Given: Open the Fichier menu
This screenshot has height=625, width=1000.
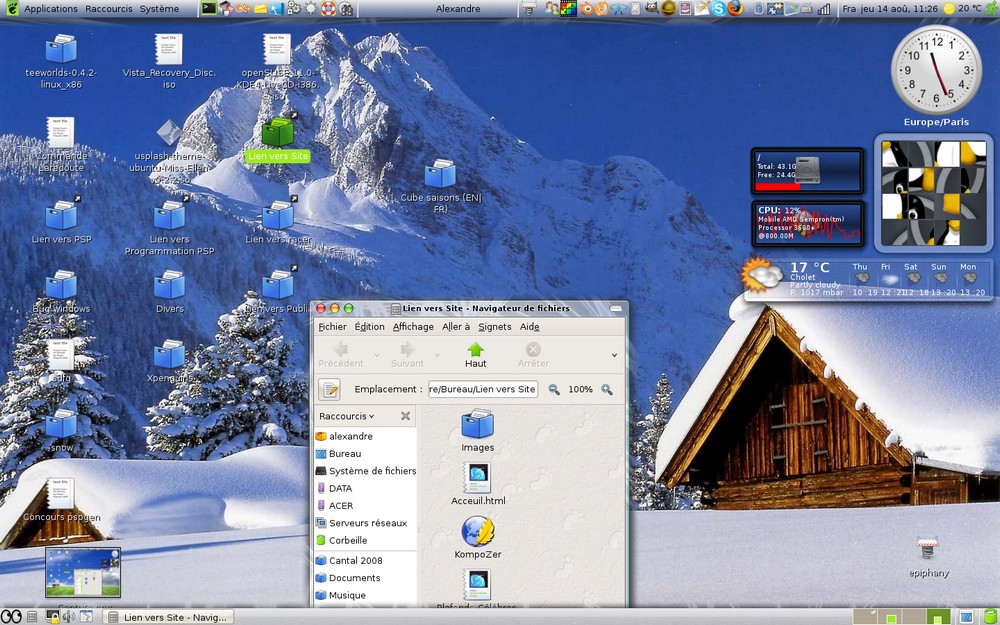Looking at the screenshot, I should (332, 327).
